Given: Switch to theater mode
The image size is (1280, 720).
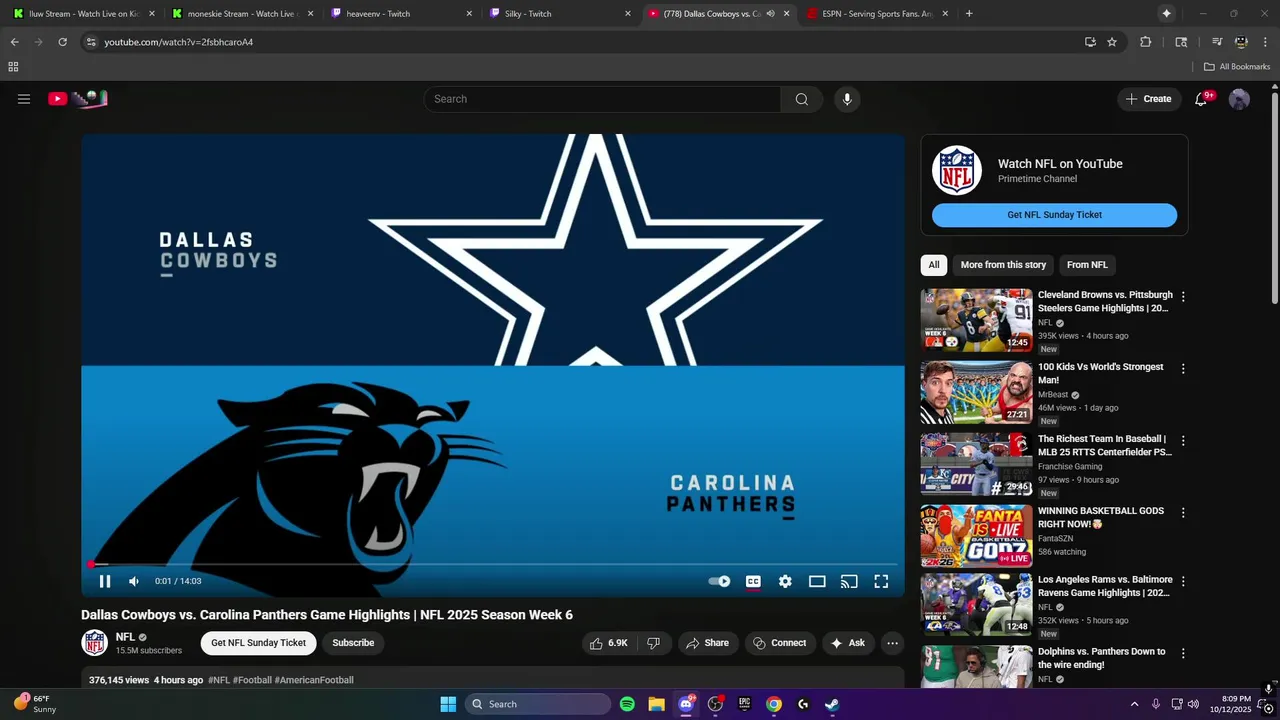Looking at the screenshot, I should coord(817,581).
